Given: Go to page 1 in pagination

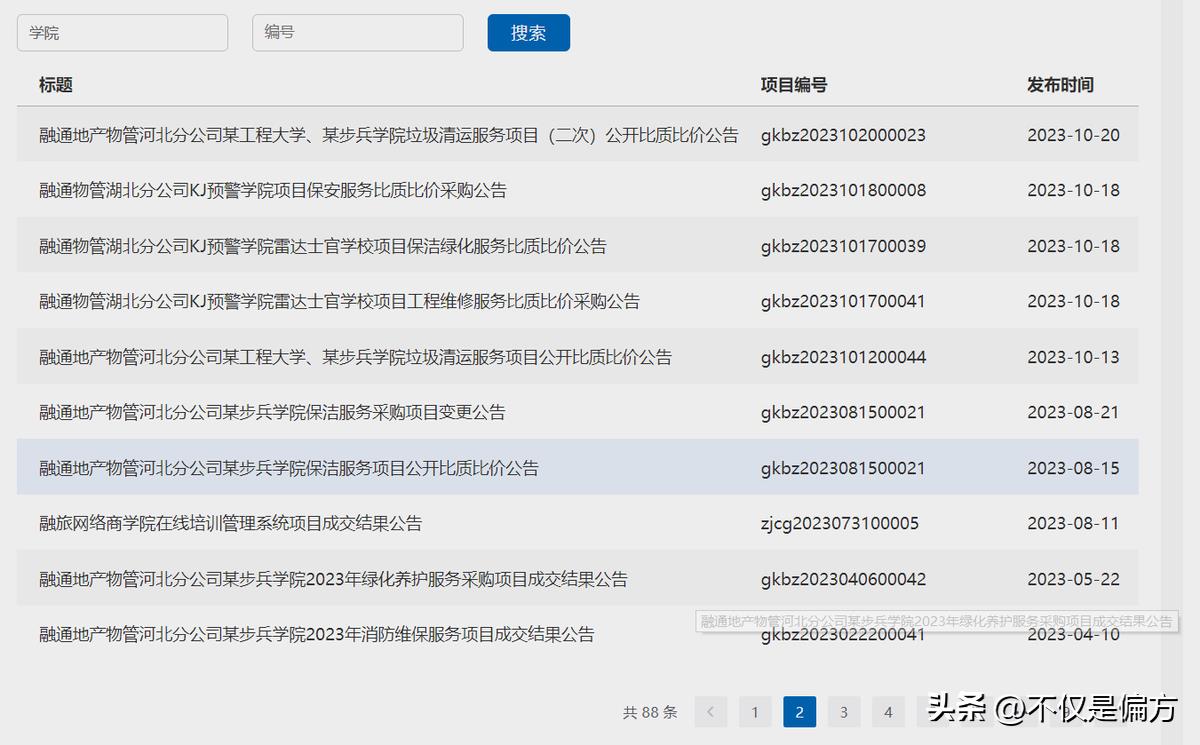Looking at the screenshot, I should [755, 712].
